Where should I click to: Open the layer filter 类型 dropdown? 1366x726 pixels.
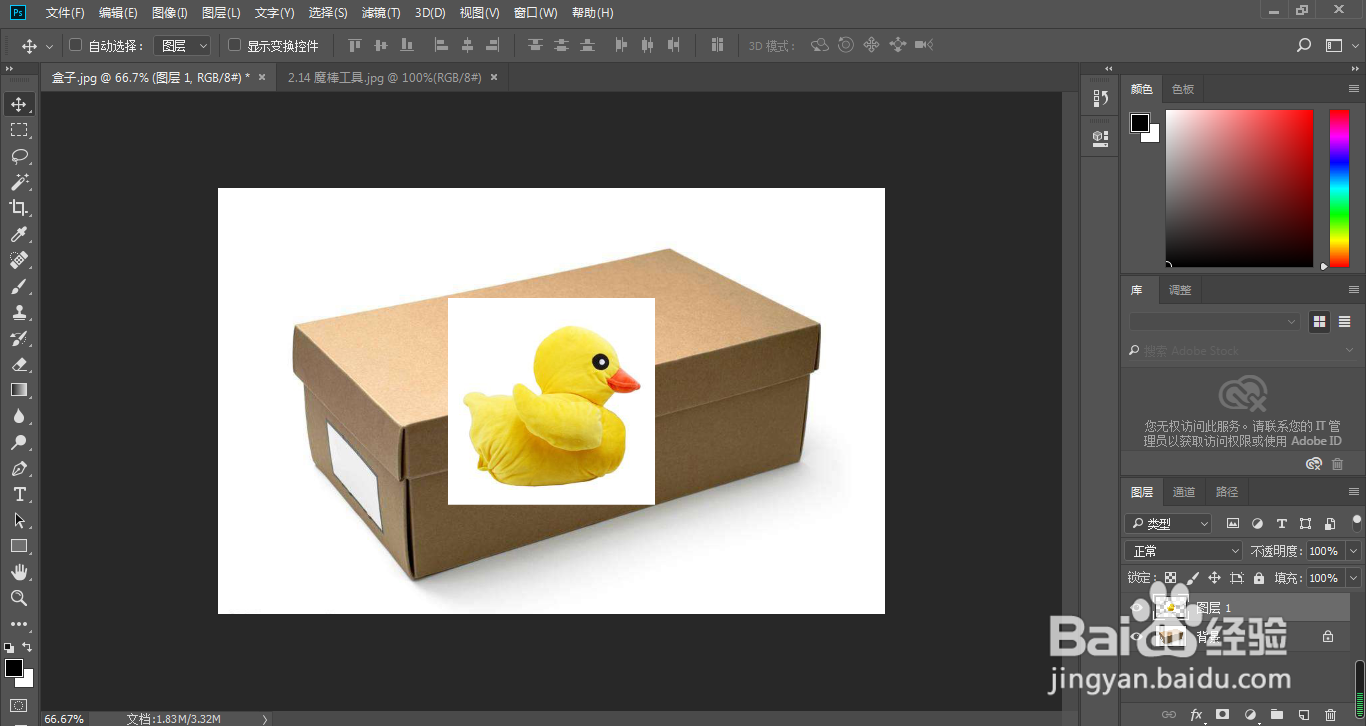click(1168, 523)
